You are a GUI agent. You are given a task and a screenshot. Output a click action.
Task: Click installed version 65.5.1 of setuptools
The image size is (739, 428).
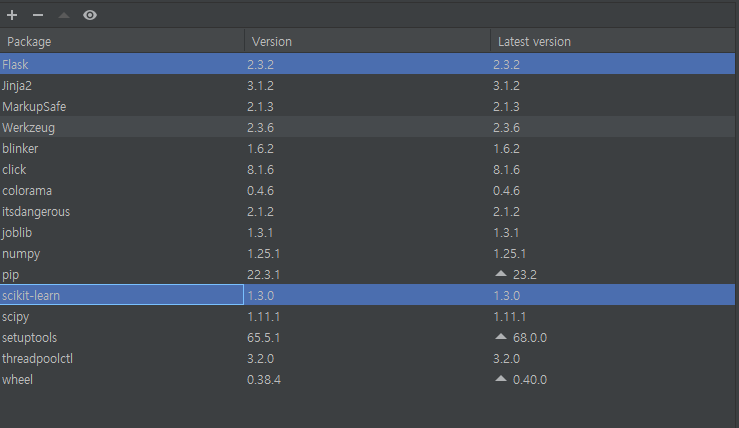pos(263,337)
